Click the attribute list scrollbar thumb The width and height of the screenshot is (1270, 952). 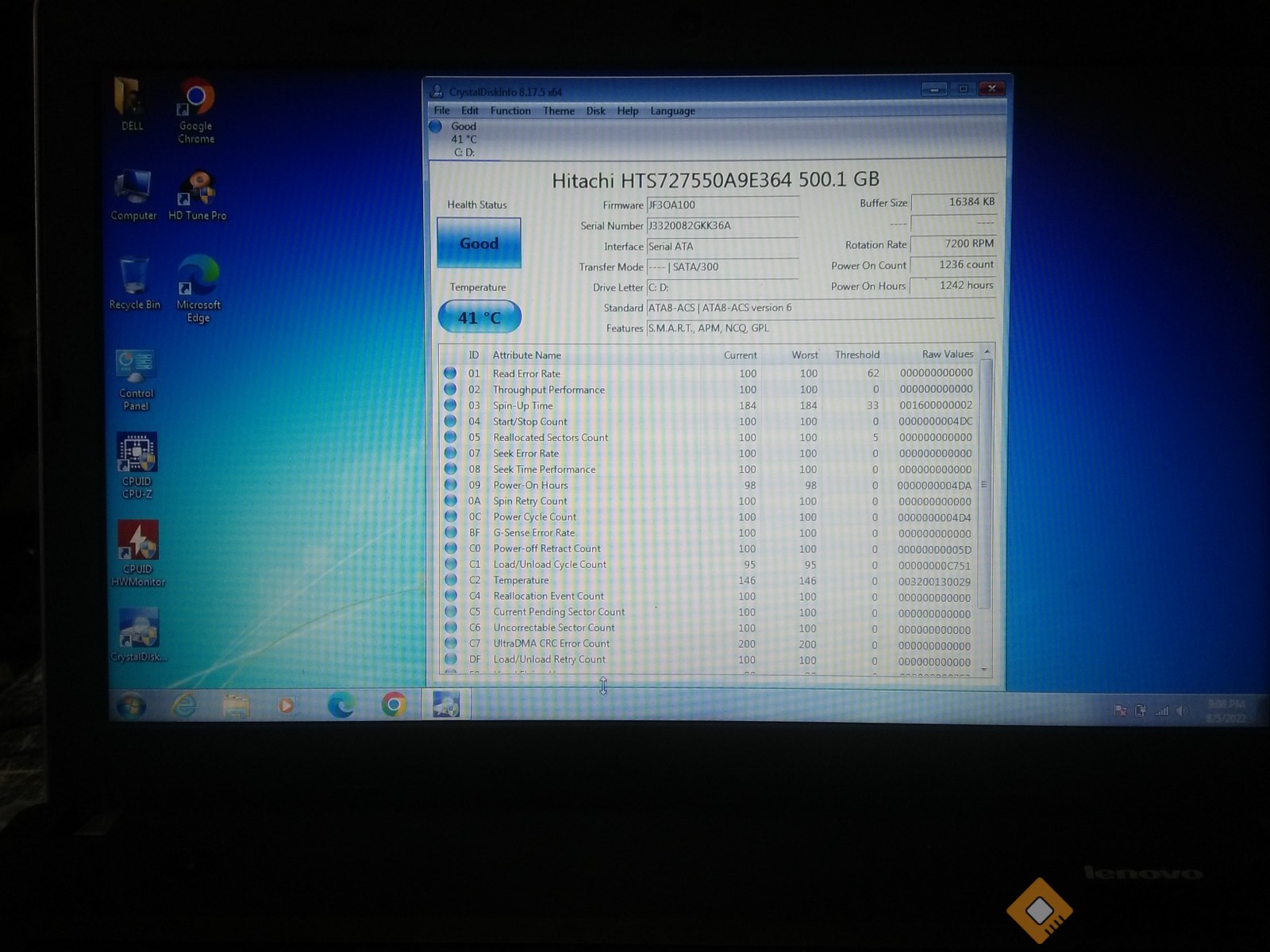click(x=985, y=484)
